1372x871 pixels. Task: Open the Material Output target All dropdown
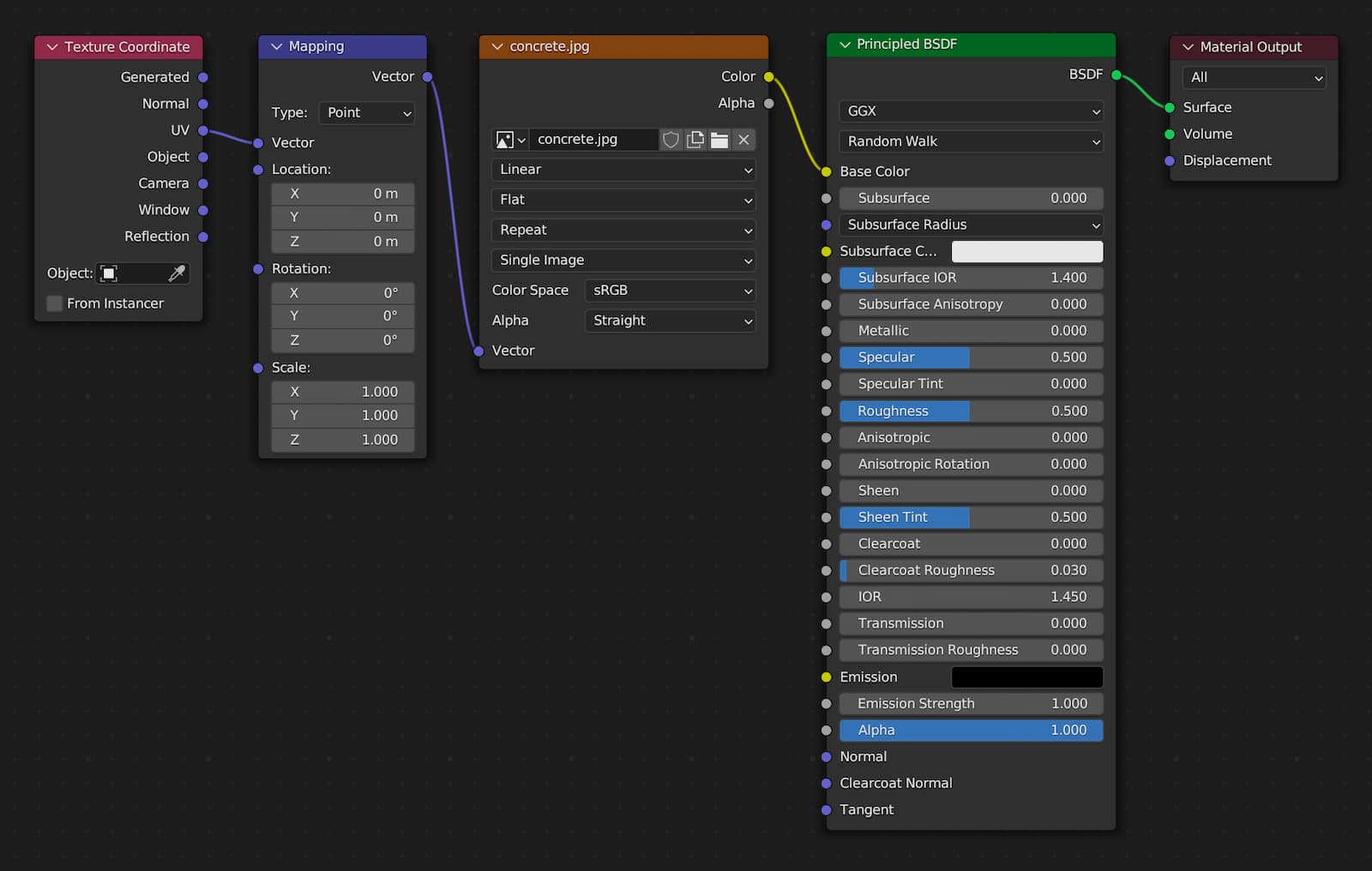point(1254,78)
